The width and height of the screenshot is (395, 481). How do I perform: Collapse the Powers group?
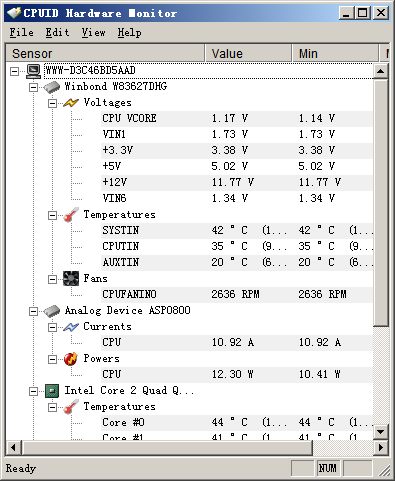pos(52,359)
